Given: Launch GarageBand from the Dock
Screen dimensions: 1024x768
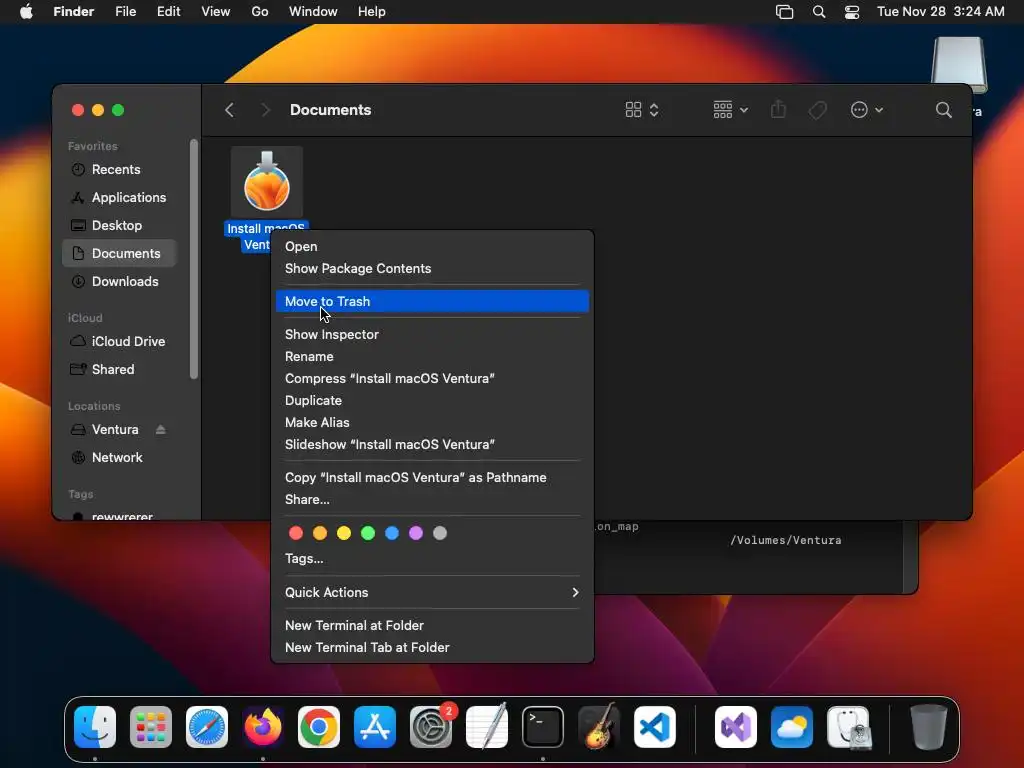Looking at the screenshot, I should [599, 726].
